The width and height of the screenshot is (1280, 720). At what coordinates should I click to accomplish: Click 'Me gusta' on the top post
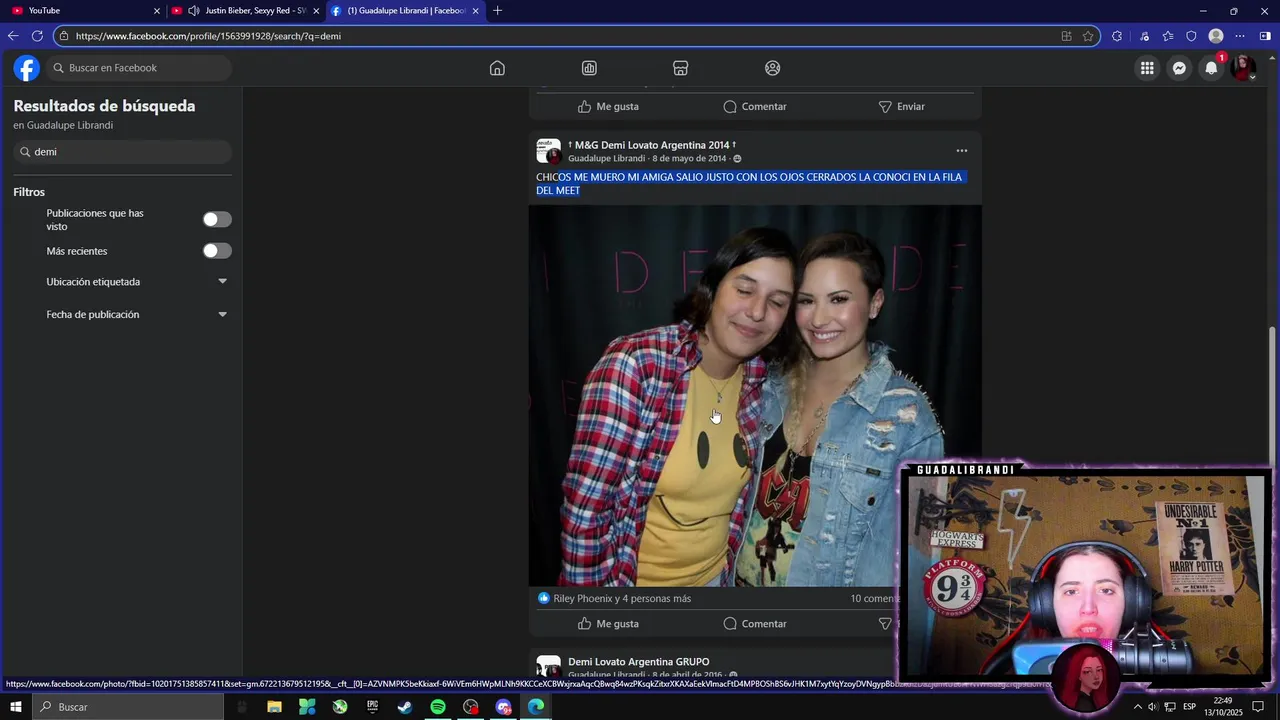click(608, 106)
